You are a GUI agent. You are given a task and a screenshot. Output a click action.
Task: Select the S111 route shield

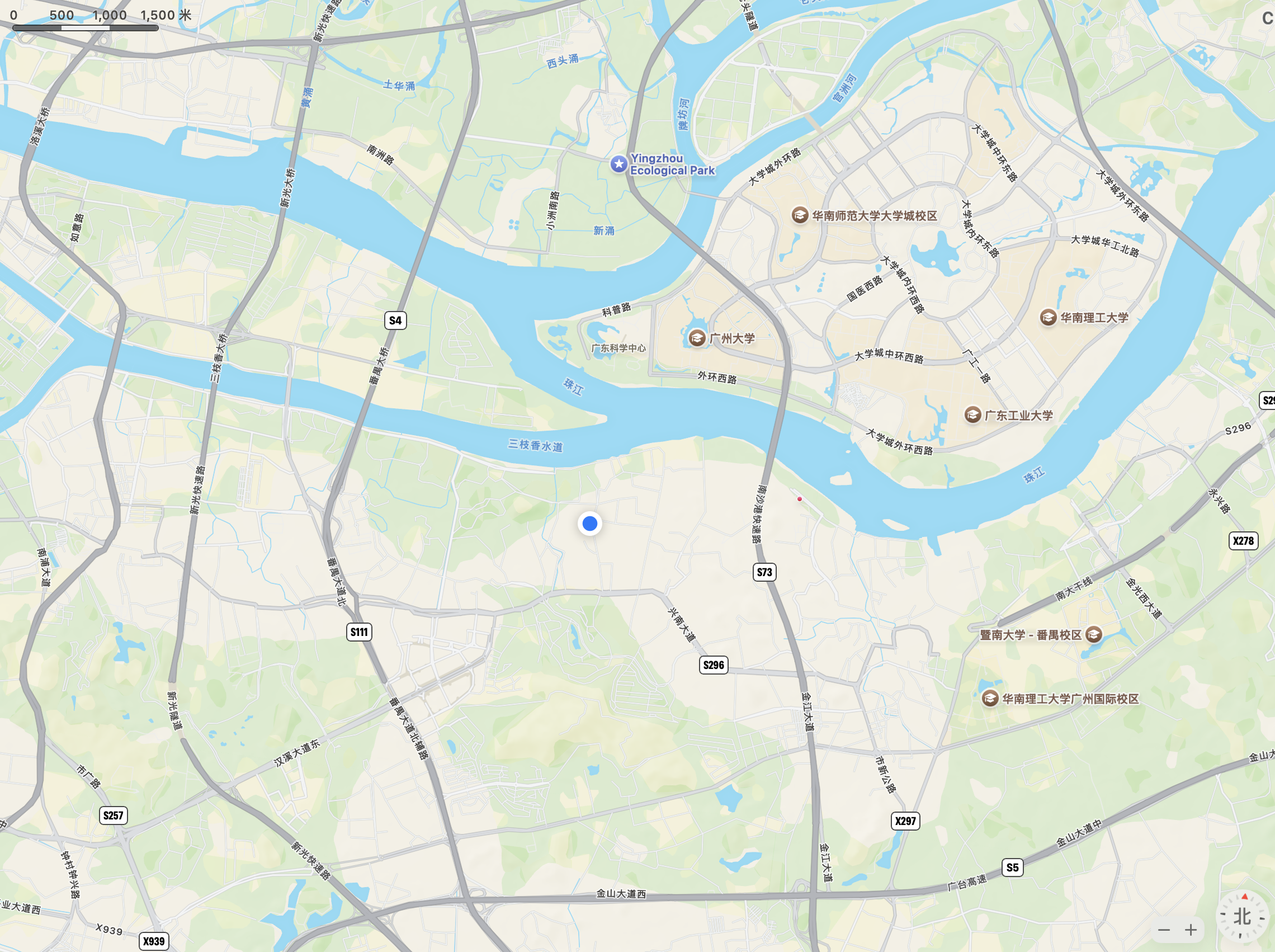click(359, 631)
